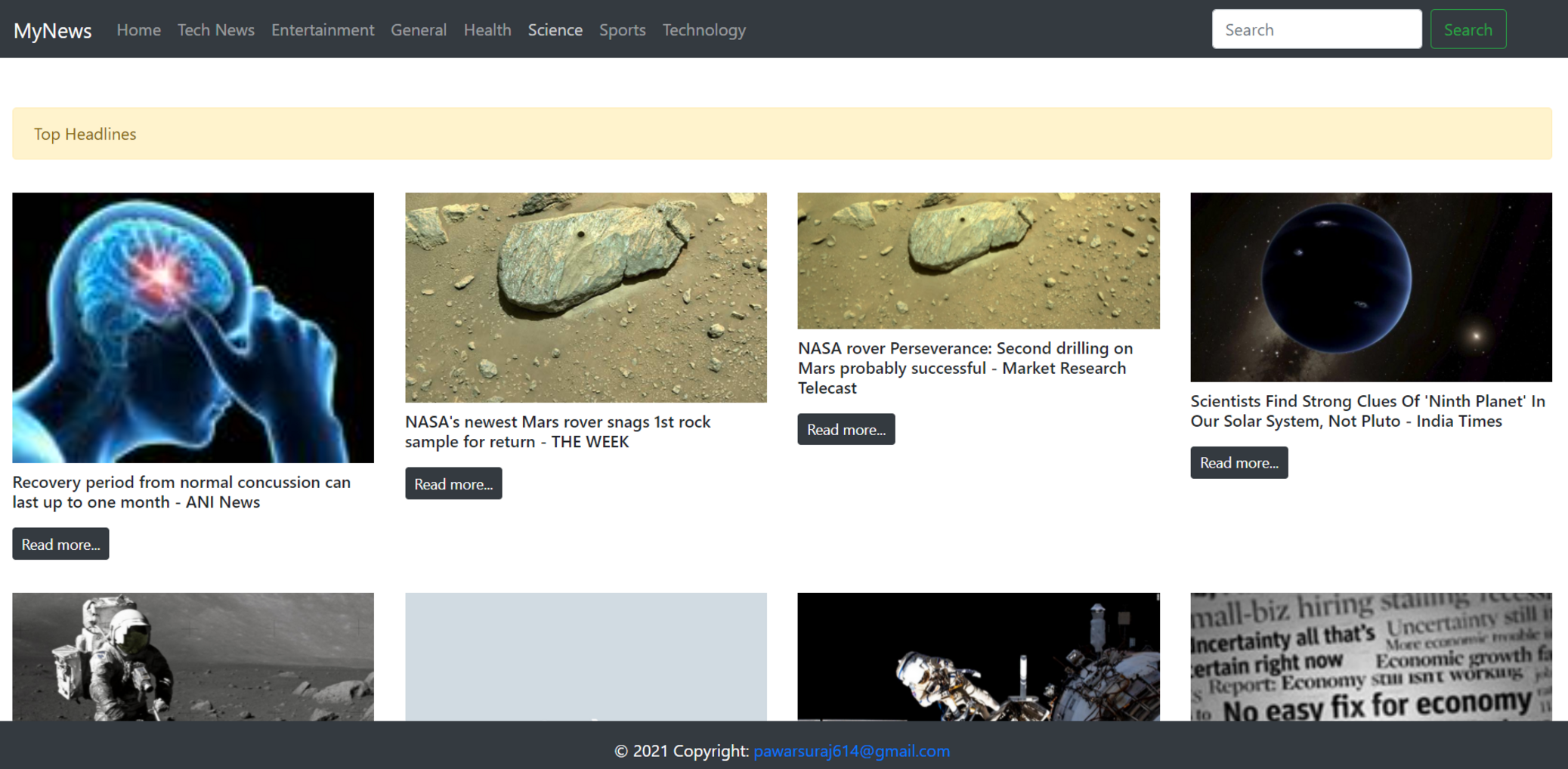Click inside the Search input field
Screen dimensions: 1568x769
pos(1317,29)
